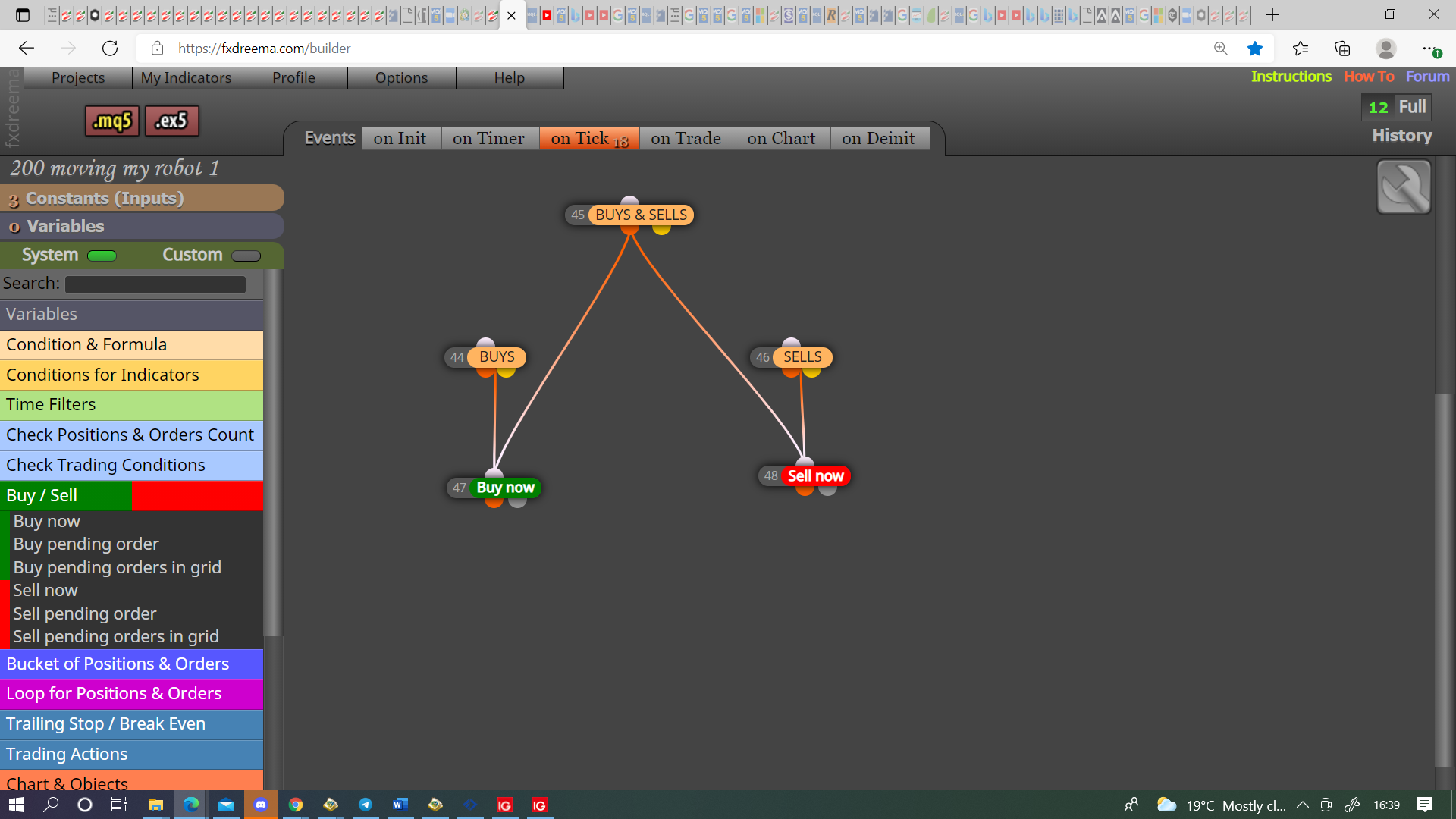Open browser favorites list icon
Viewport: 1456px width, 819px height.
coord(1301,49)
